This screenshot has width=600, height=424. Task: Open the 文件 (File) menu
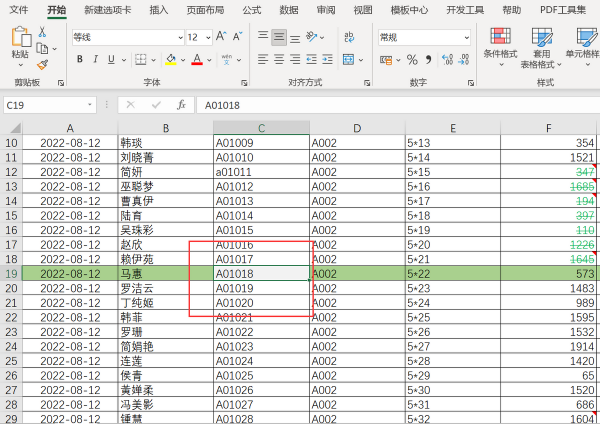18,10
